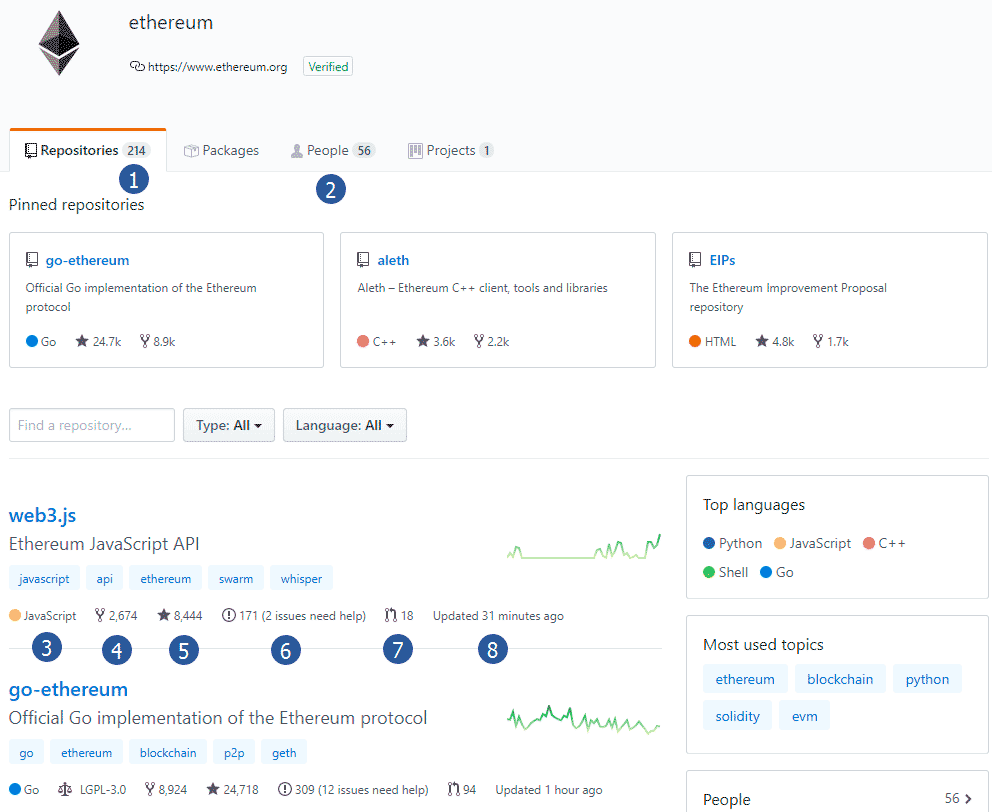Click the green Verified badge

pos(328,66)
